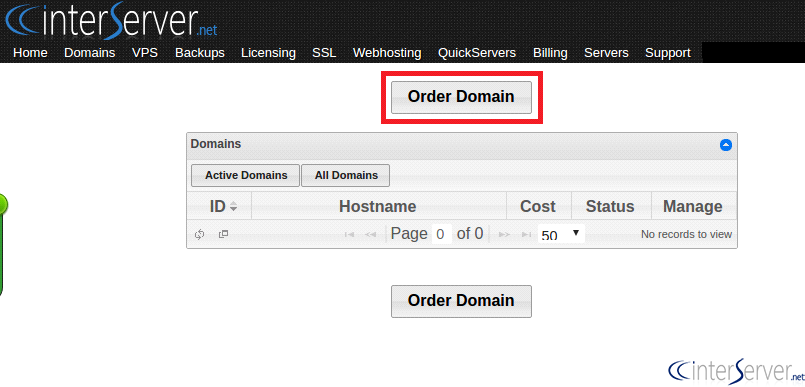This screenshot has height=387, width=805.
Task: Go to the next page using the pager icon
Action: (505, 235)
